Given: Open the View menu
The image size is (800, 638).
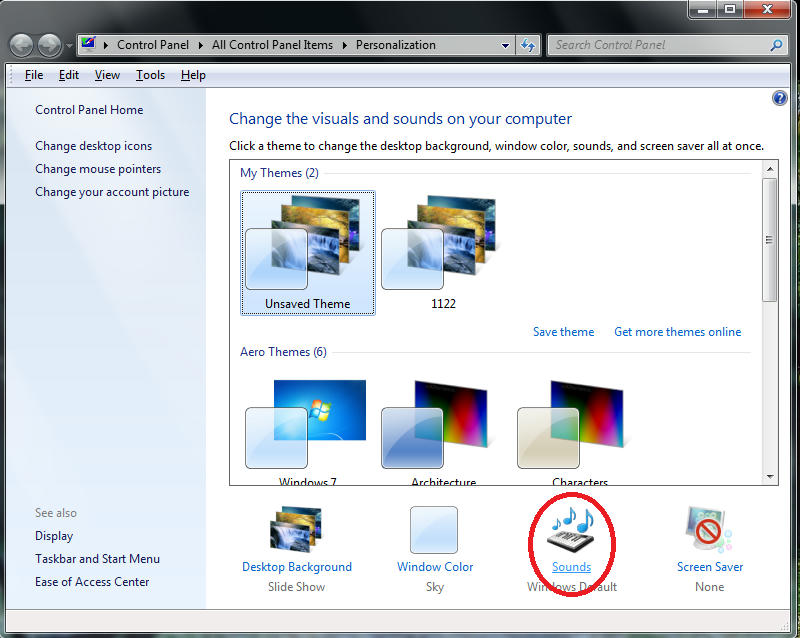Looking at the screenshot, I should [107, 75].
